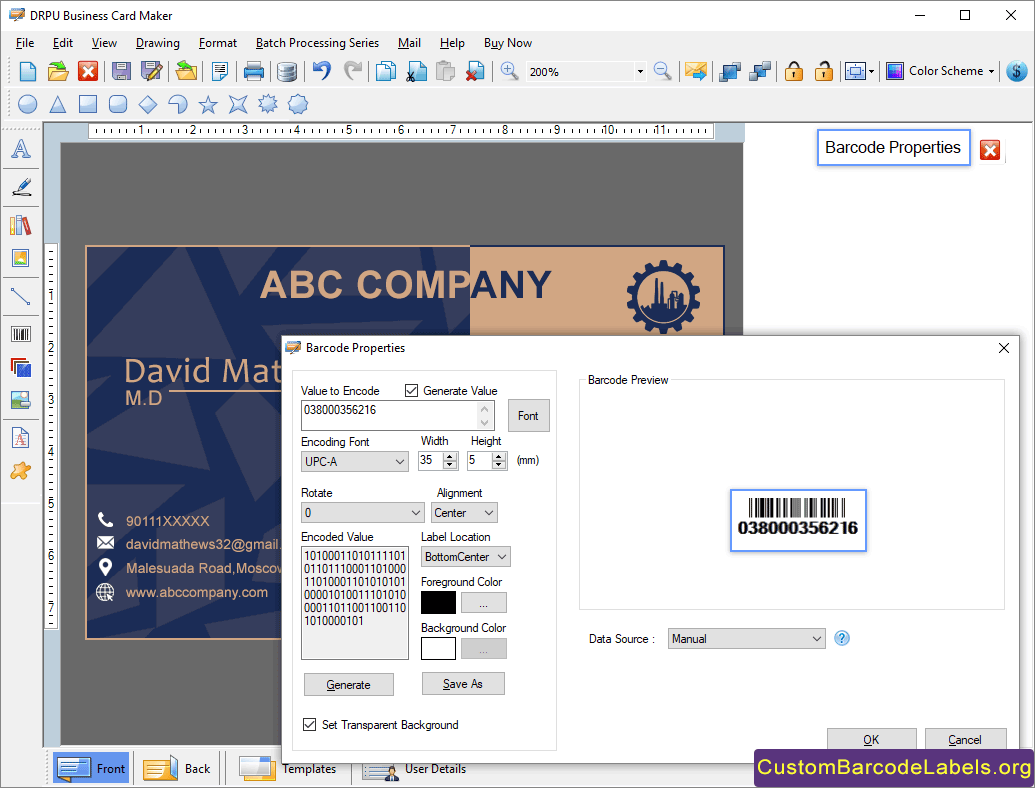Select the diamond shape tool
Screen dimensions: 1035x788
148,104
